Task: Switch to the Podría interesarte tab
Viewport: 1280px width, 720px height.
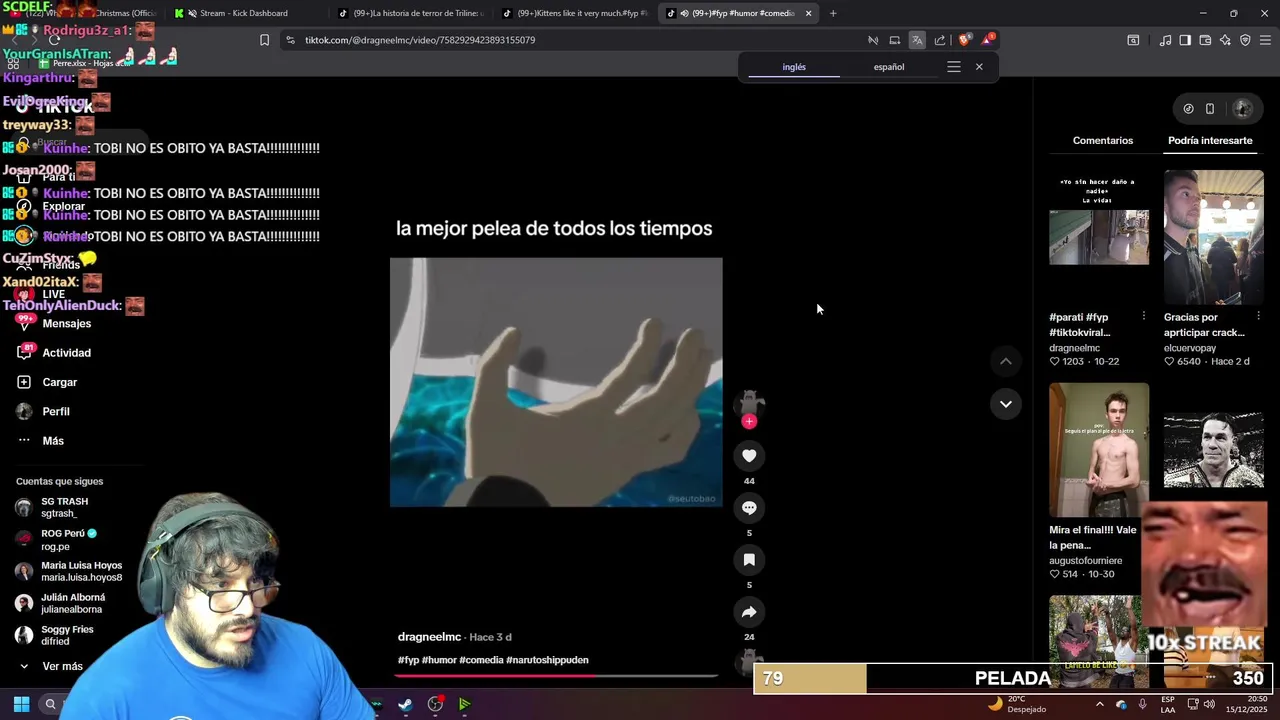Action: coord(1210,141)
